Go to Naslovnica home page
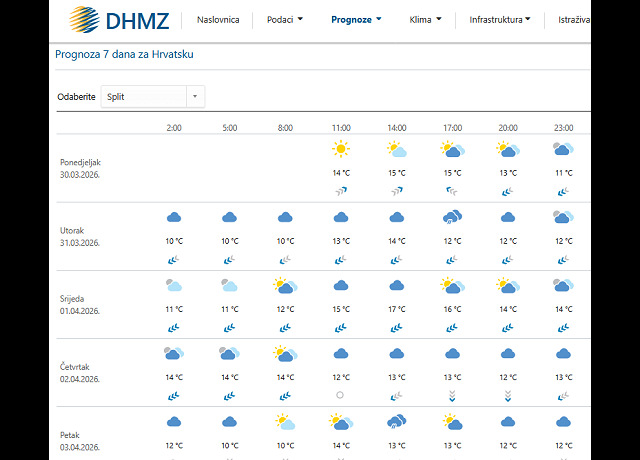The image size is (640, 460). (218, 19)
